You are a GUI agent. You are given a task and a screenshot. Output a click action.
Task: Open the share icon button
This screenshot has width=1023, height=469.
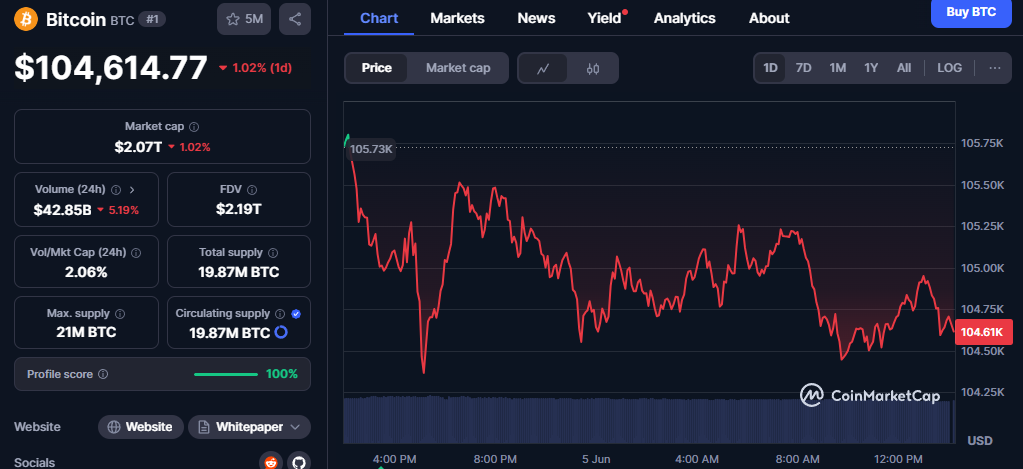(295, 19)
